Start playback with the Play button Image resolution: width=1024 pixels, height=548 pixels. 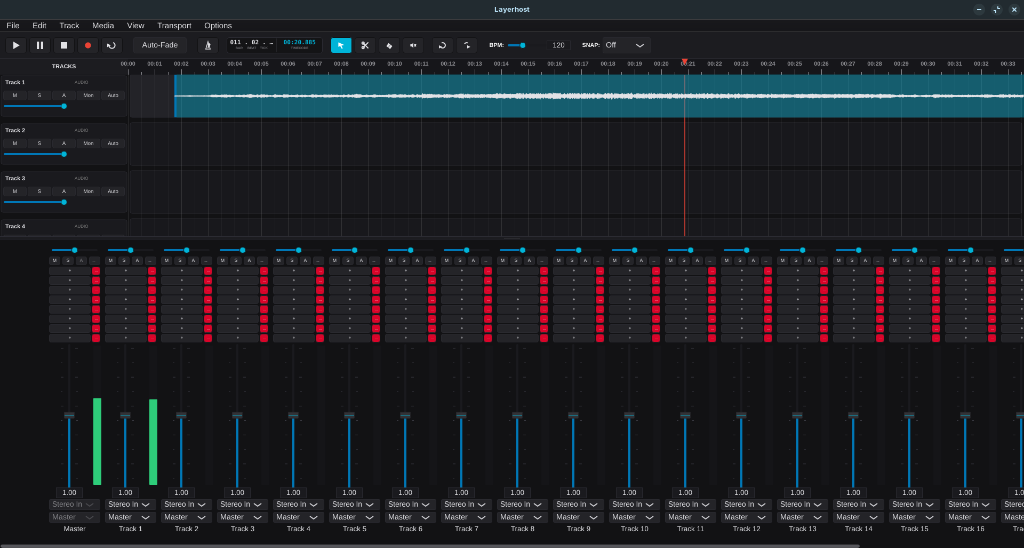click(16, 45)
